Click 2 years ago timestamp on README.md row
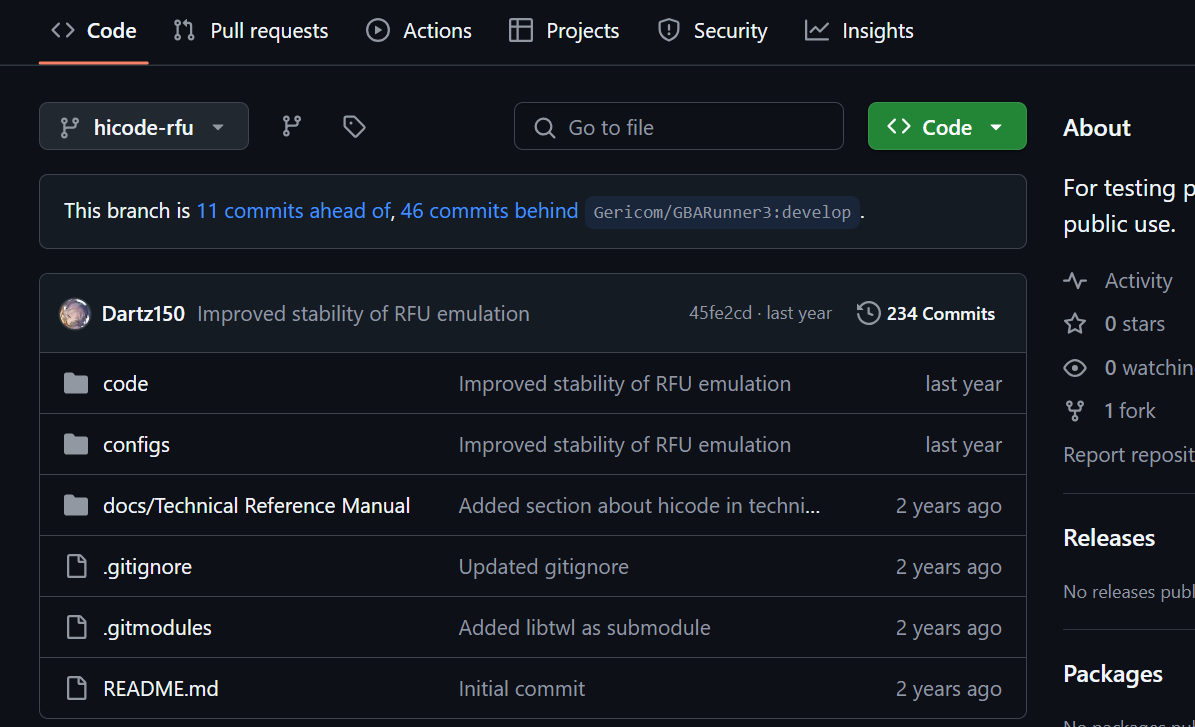The height and width of the screenshot is (727, 1195). tap(949, 688)
